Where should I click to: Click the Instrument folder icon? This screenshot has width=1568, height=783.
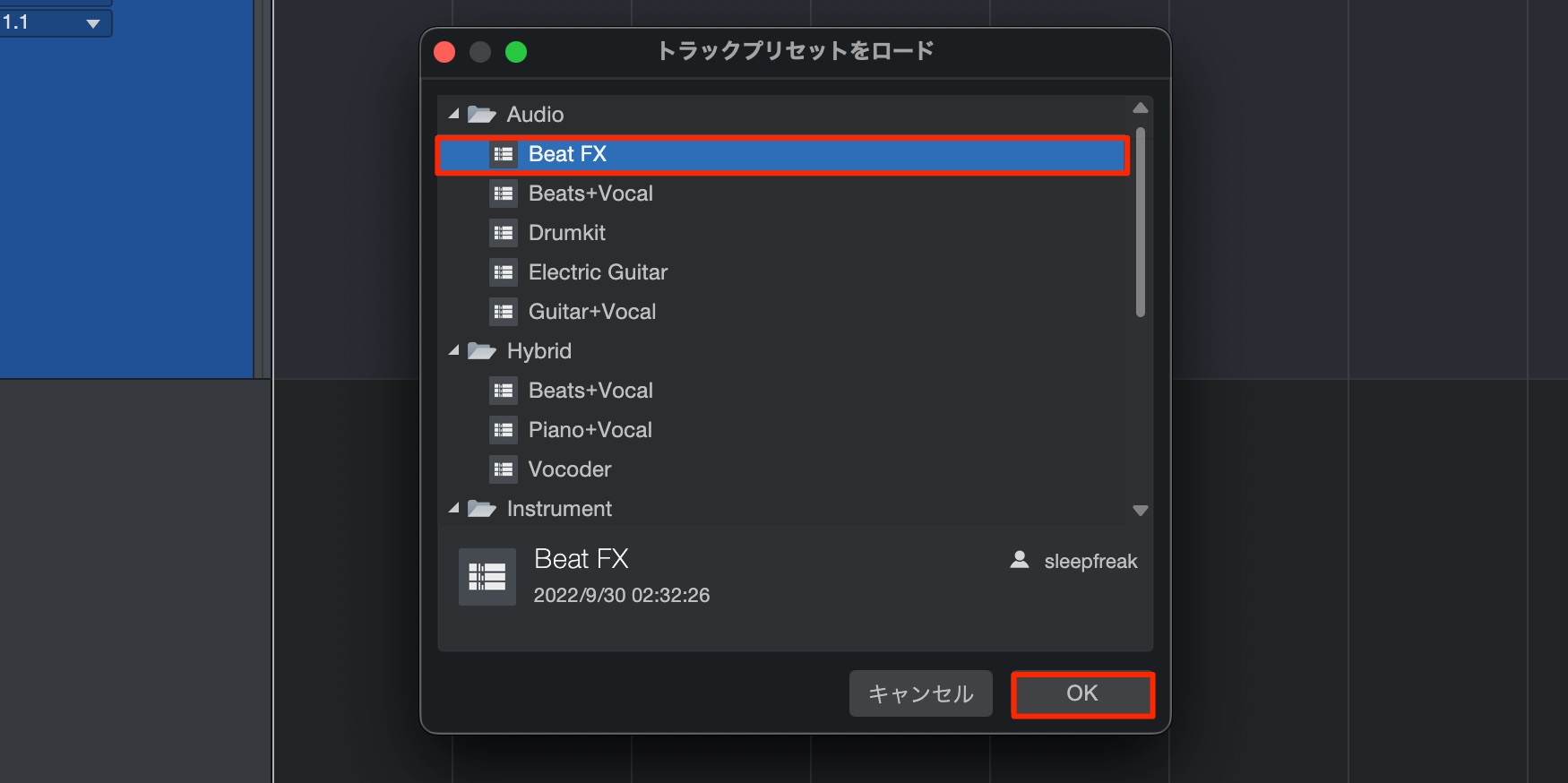(482, 509)
